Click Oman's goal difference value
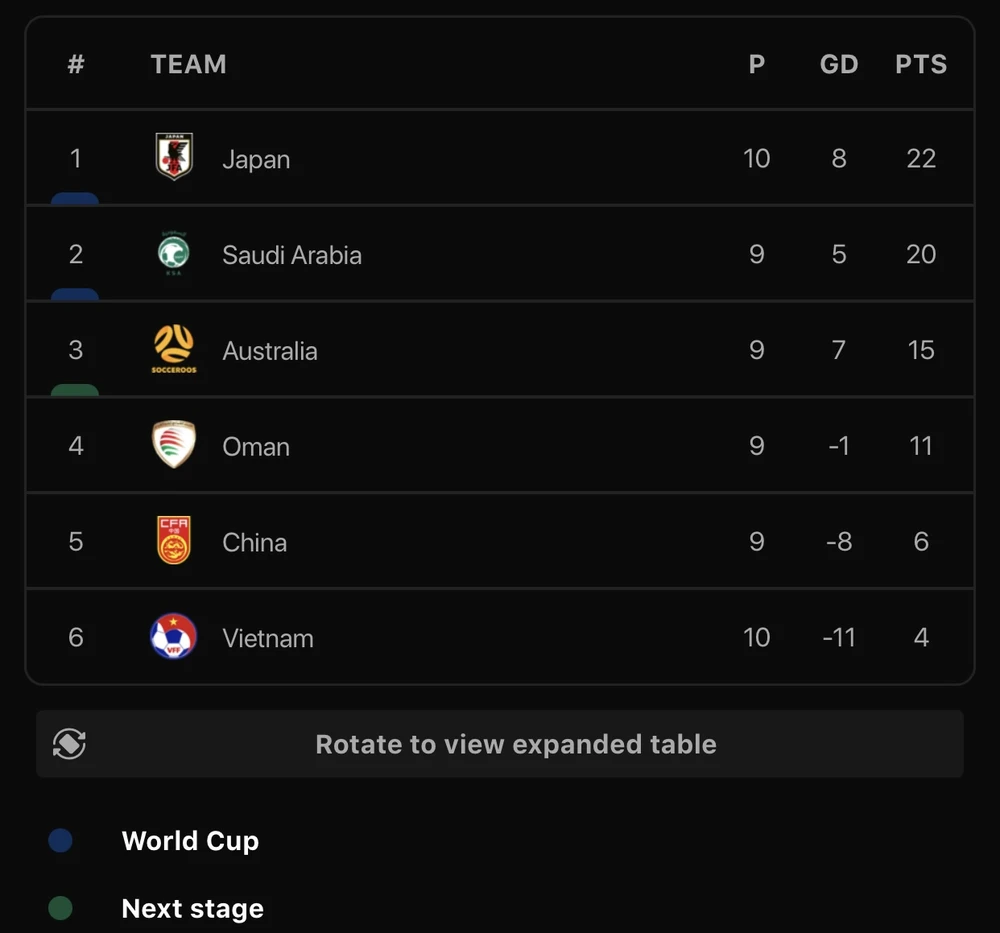Image resolution: width=1000 pixels, height=933 pixels. 839,446
